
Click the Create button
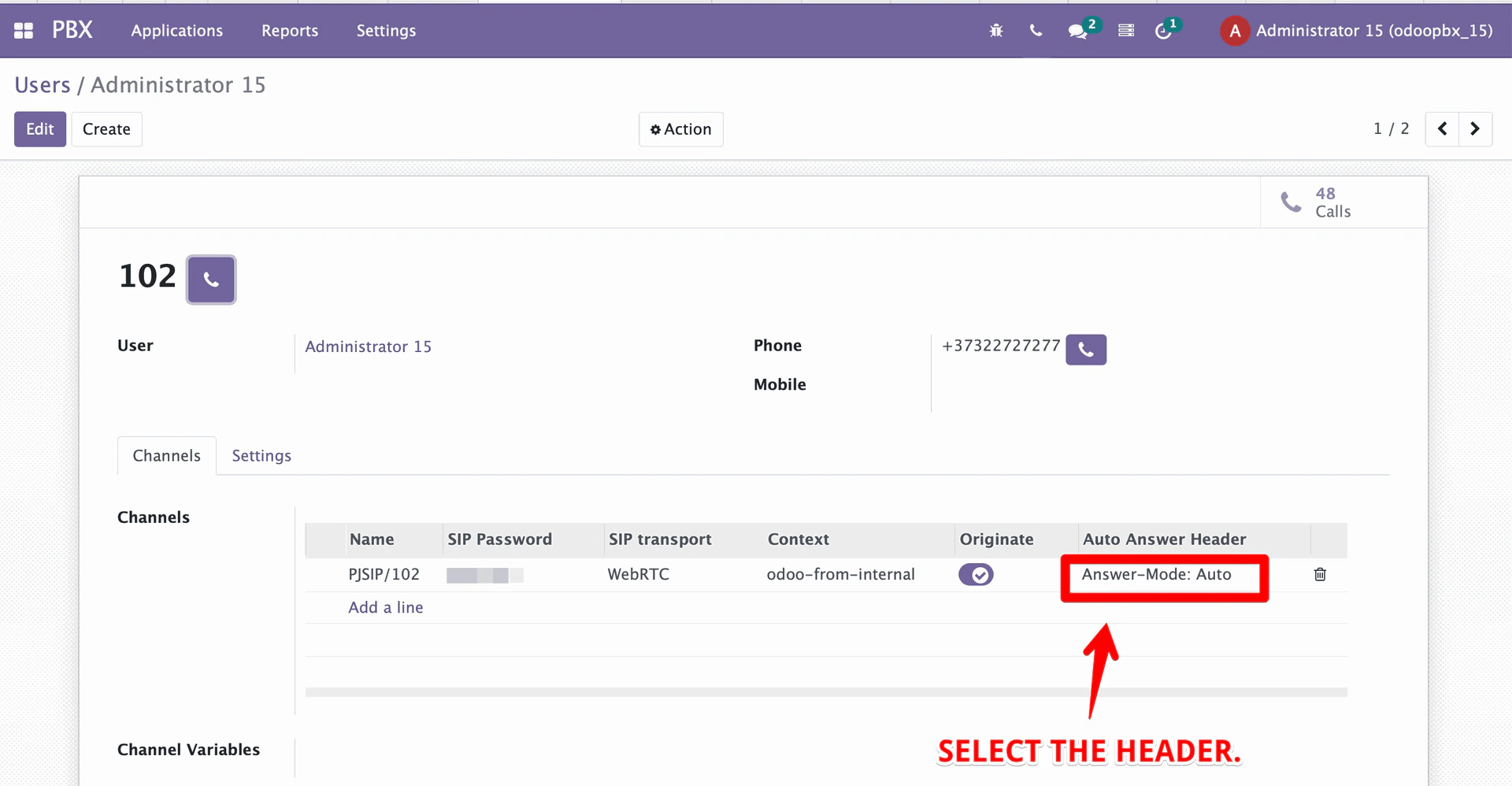click(x=106, y=129)
